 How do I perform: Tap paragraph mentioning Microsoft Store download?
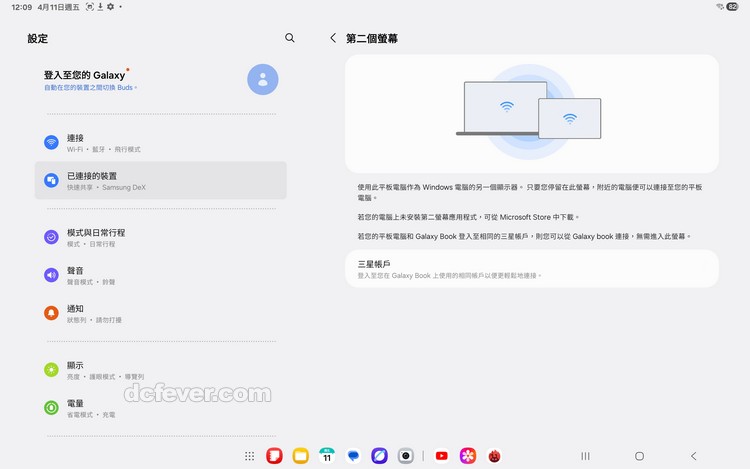click(x=468, y=217)
